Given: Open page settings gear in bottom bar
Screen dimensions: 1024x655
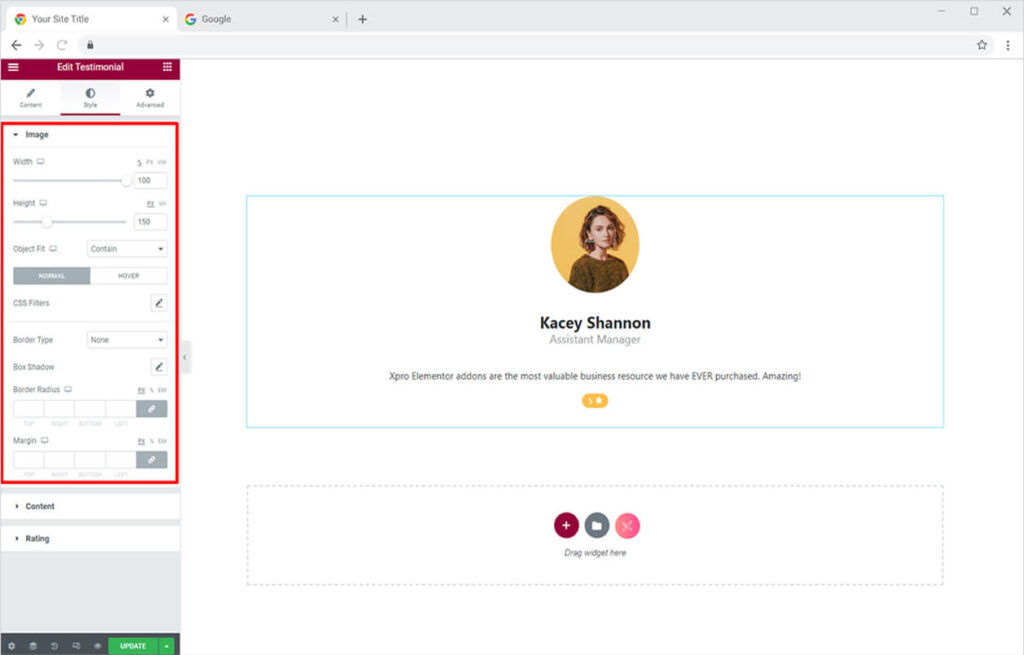Looking at the screenshot, I should click(12, 646).
